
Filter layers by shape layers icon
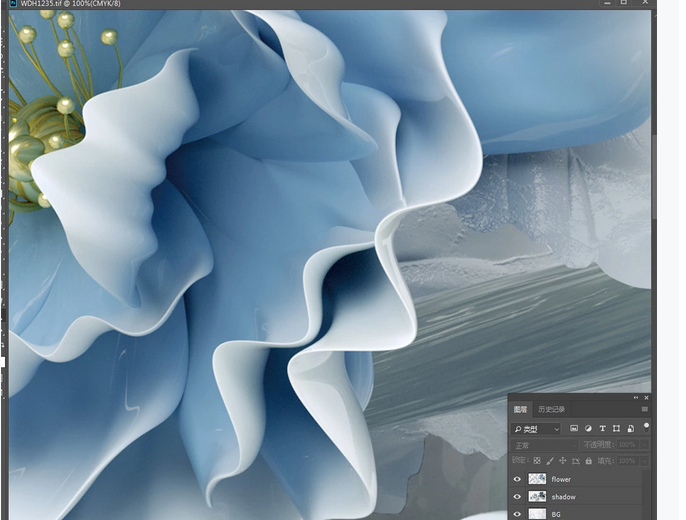coord(617,428)
